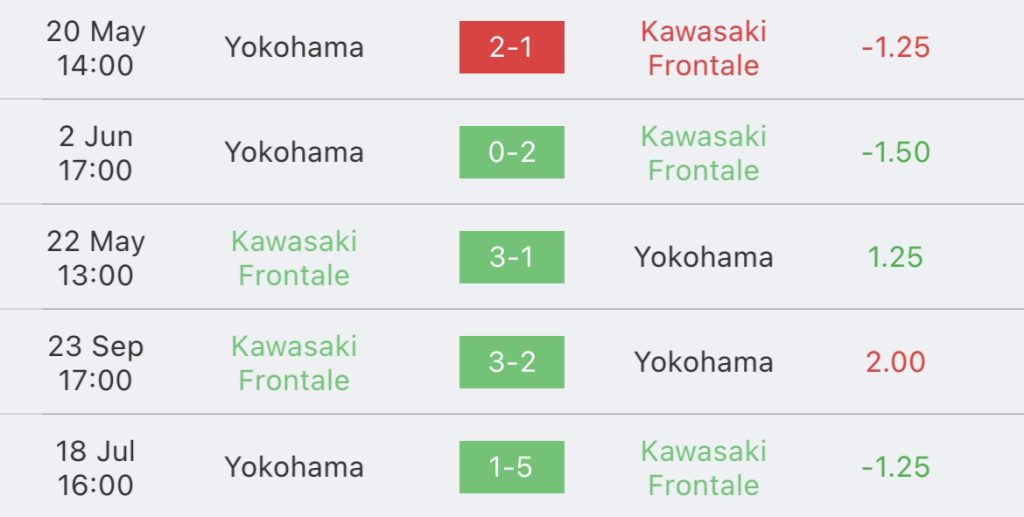Open the green 1-5 score badge
Image resolution: width=1024 pixels, height=517 pixels.
[x=511, y=467]
